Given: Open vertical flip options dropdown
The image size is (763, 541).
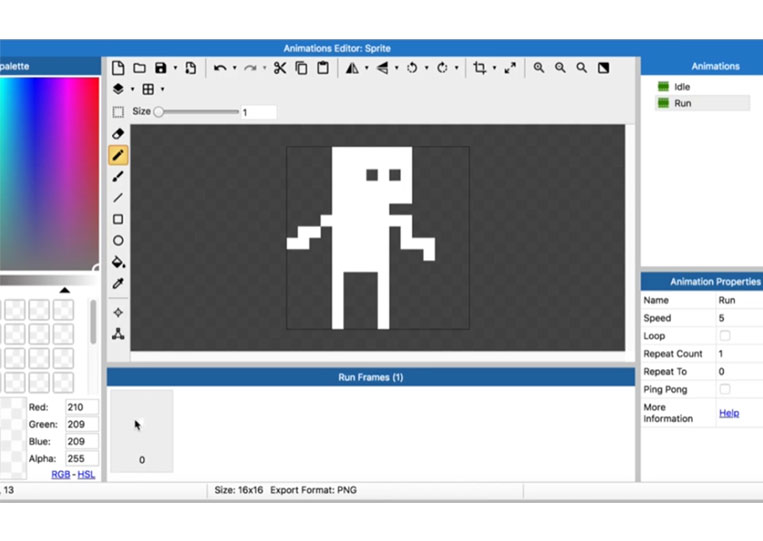Looking at the screenshot, I should click(397, 68).
